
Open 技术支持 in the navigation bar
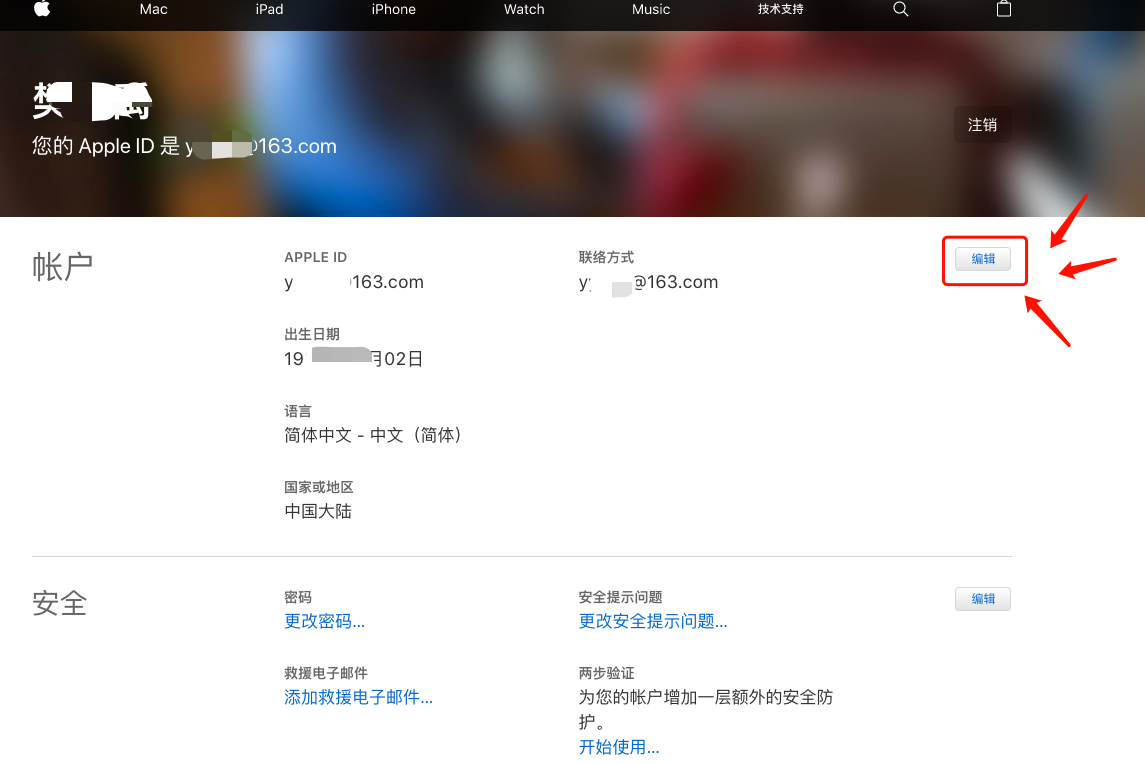[781, 9]
